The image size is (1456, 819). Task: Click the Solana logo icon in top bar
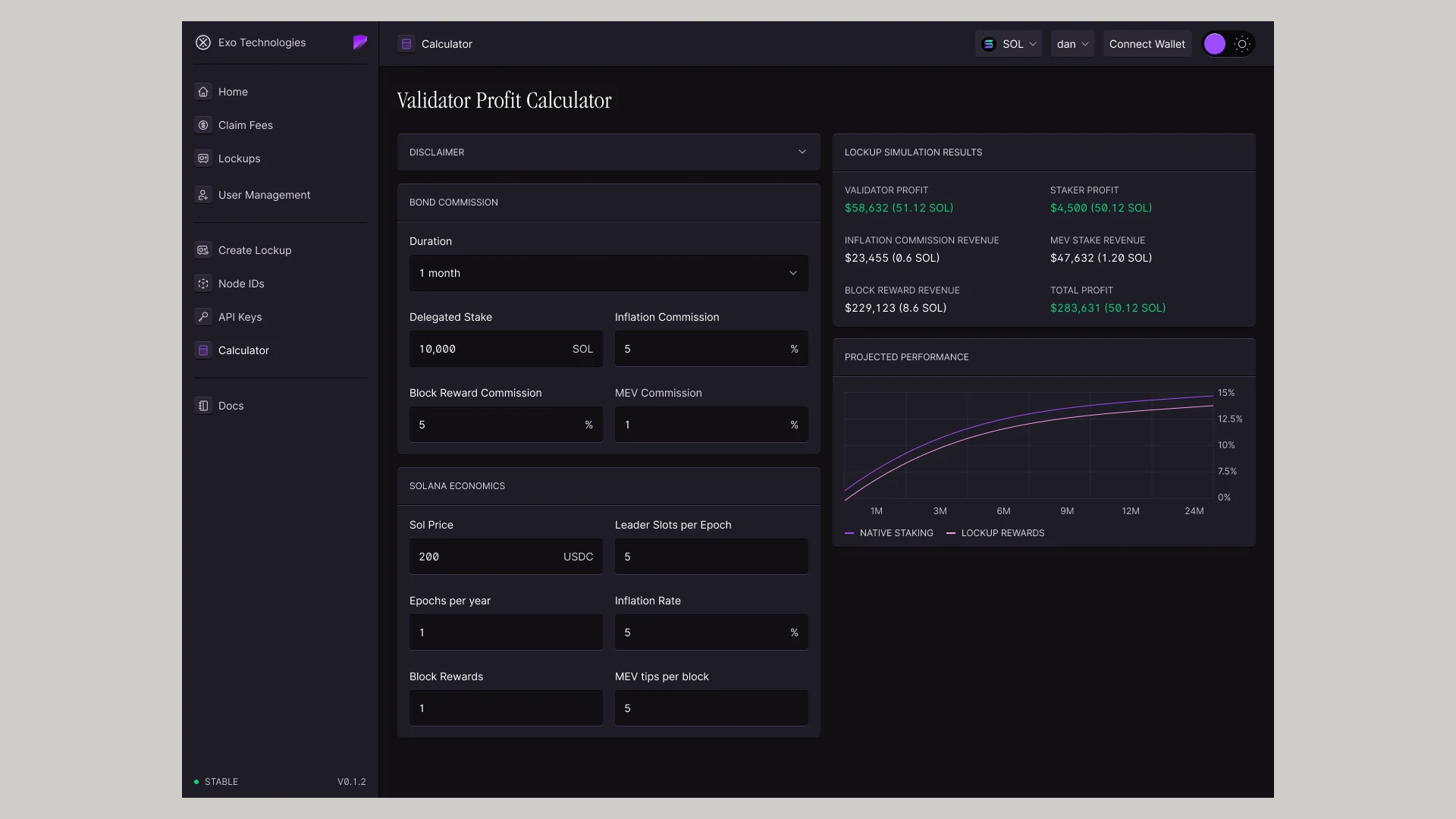989,44
